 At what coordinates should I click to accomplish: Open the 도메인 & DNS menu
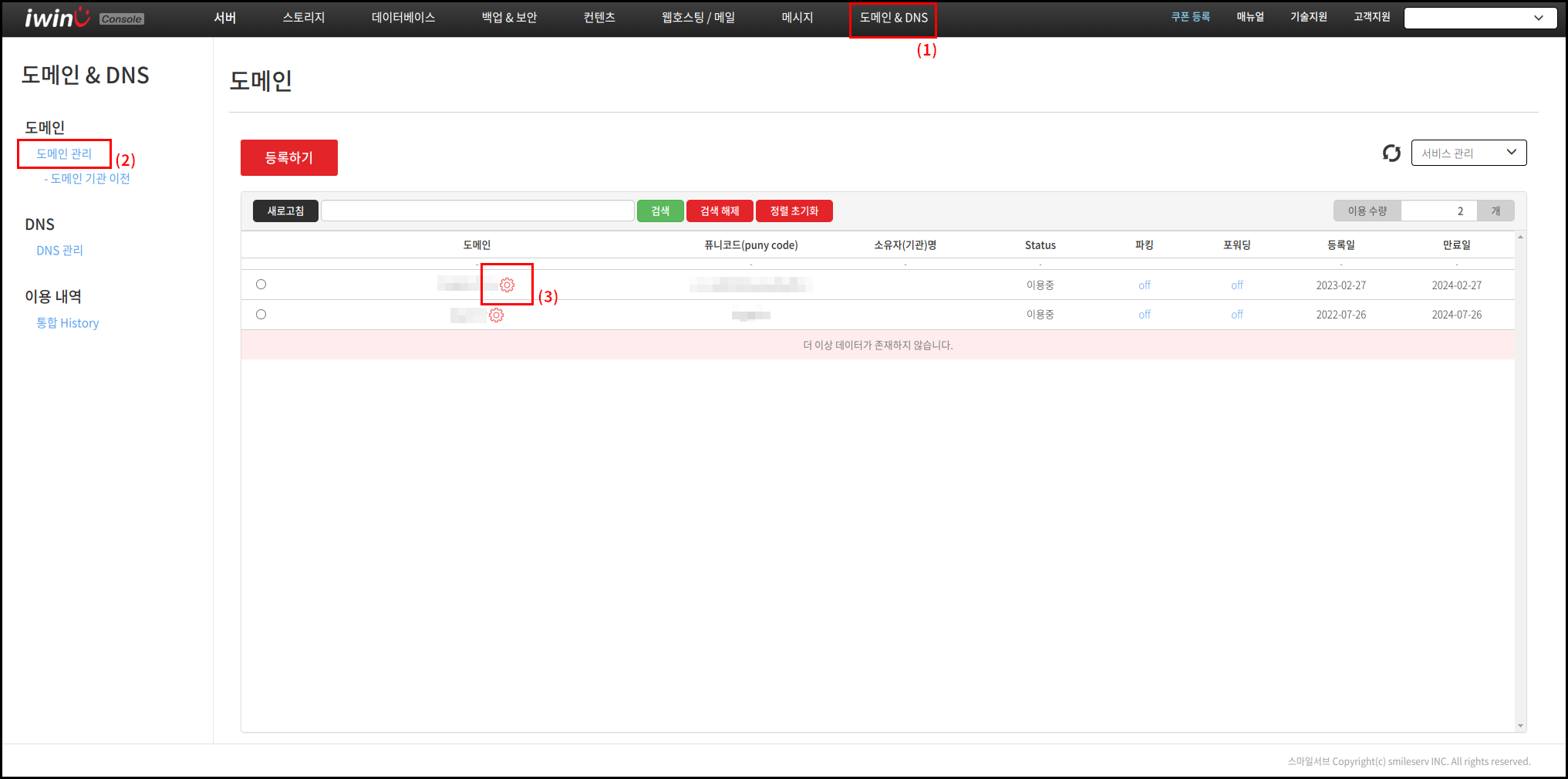point(893,18)
